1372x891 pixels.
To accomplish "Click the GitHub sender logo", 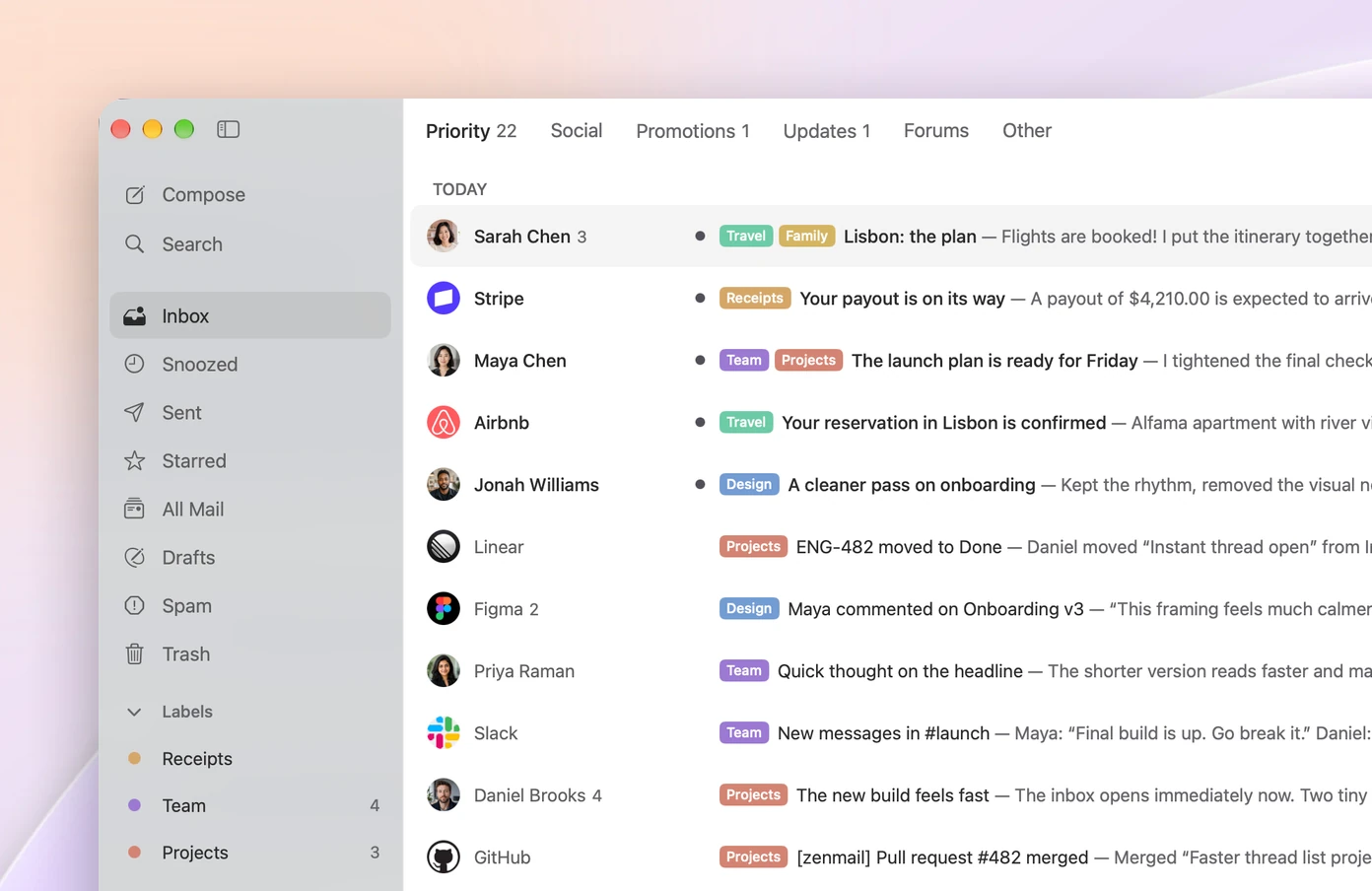I will point(444,857).
